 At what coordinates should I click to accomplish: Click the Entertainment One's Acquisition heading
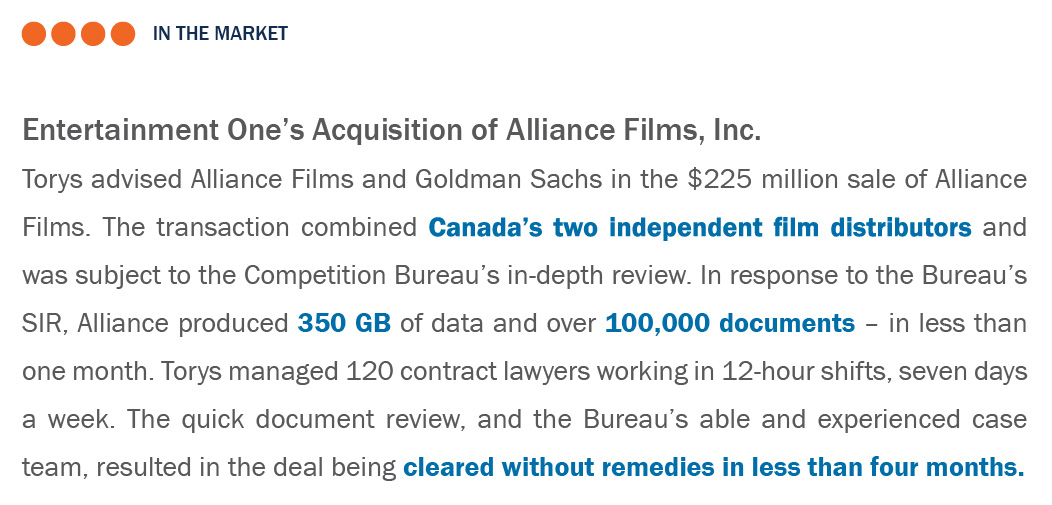tap(391, 131)
